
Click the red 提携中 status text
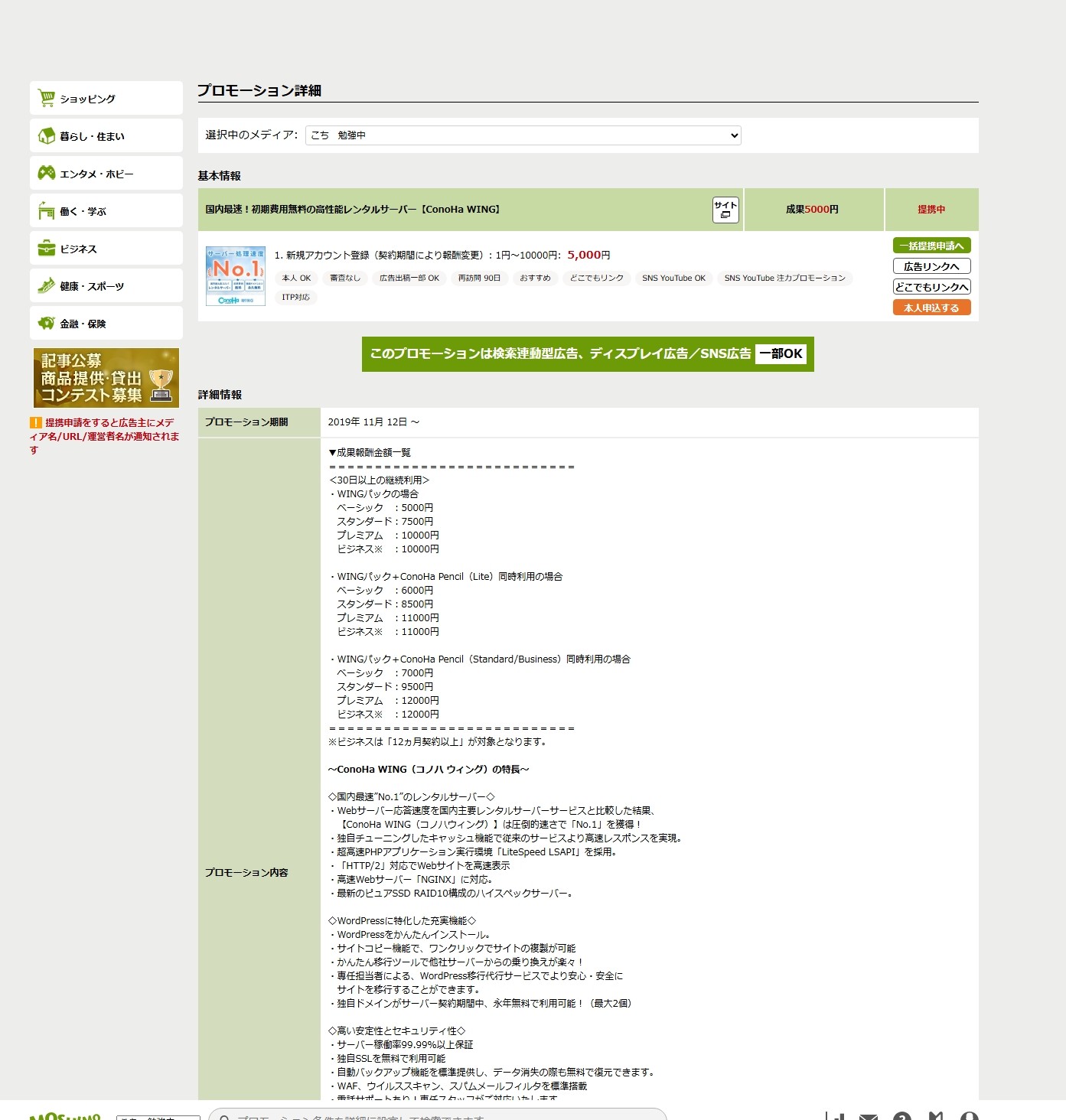point(931,210)
